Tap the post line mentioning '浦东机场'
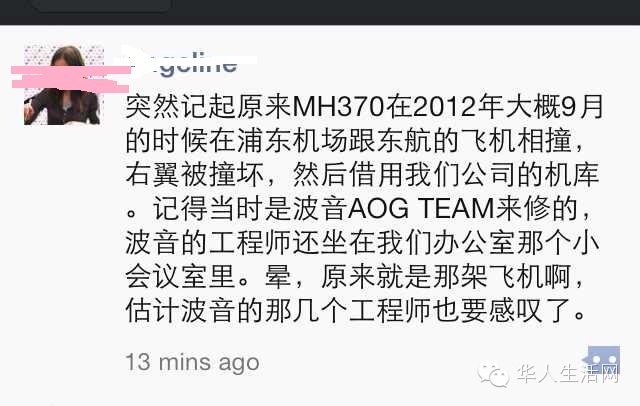Viewport: 640px width, 406px height. [354, 141]
